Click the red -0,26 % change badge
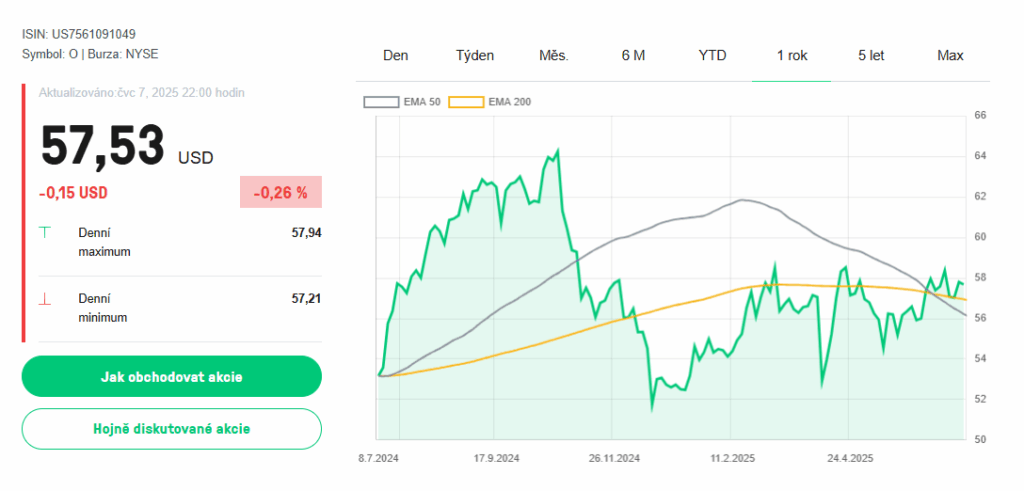Image resolution: width=1024 pixels, height=491 pixels. coord(280,192)
